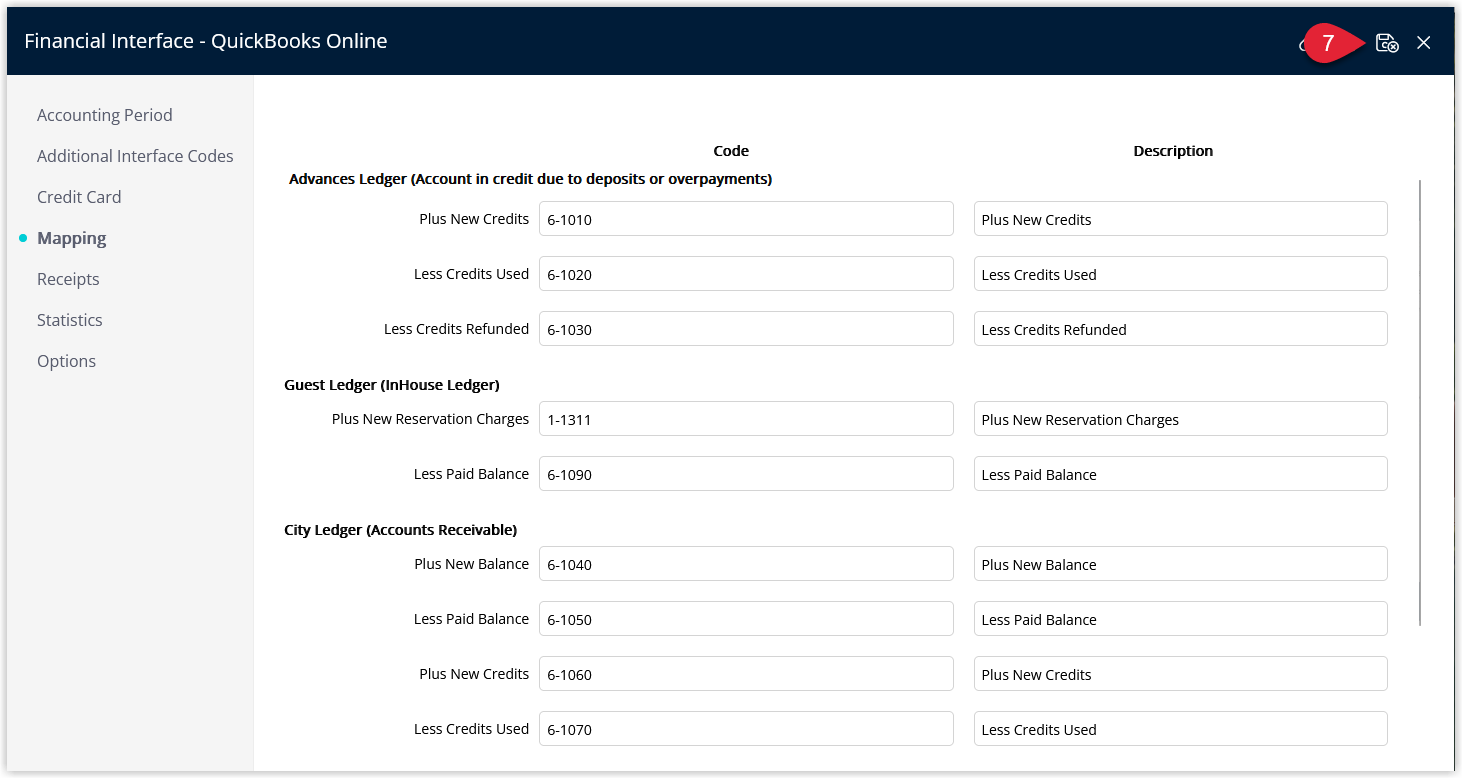Edit description field in the 6-1010 row
Image resolution: width=1463 pixels, height=779 pixels.
point(1180,219)
